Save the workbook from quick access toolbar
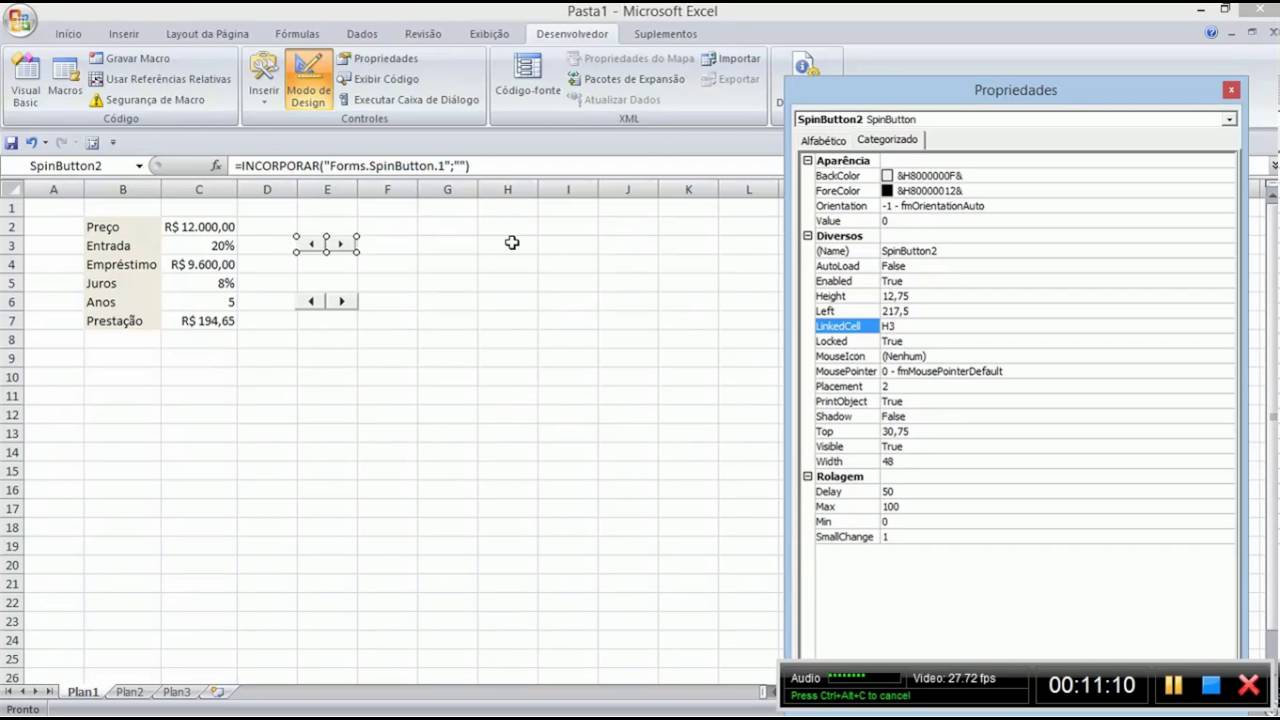The image size is (1280, 720). [x=11, y=143]
